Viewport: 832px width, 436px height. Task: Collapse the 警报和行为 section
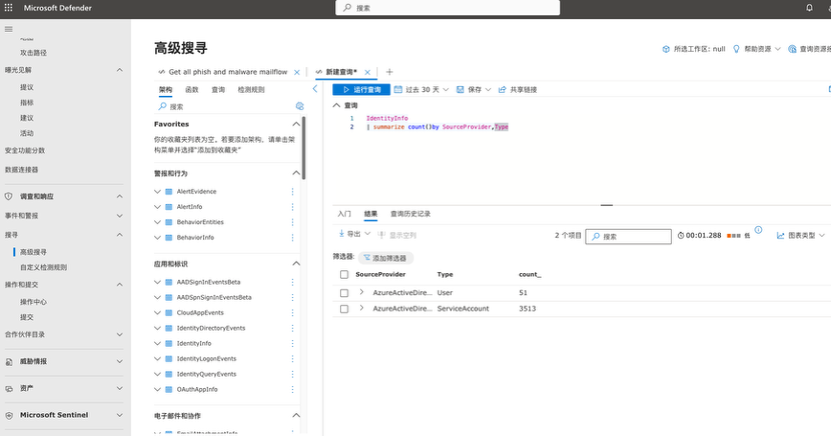[x=296, y=173]
